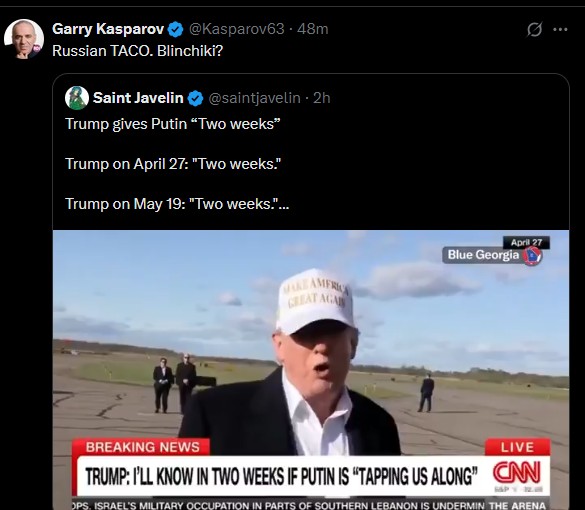Open the Garry Kasparov display name link
585x510 pixels.
[108, 29]
